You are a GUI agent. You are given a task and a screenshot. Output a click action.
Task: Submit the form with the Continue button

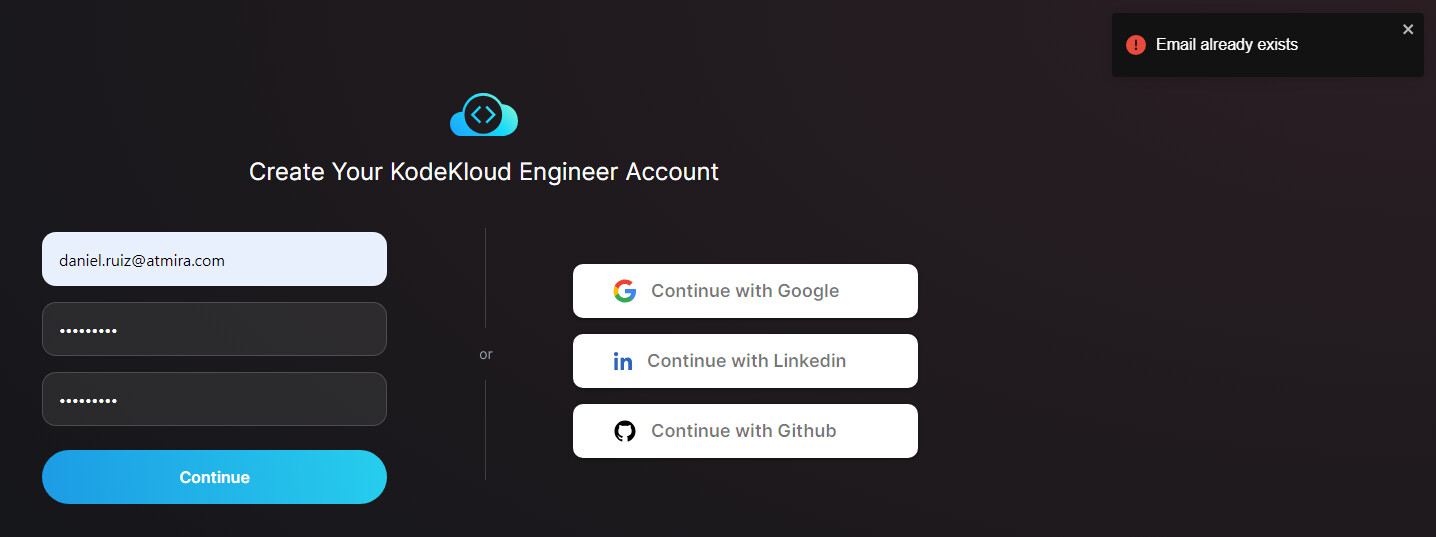pos(214,477)
